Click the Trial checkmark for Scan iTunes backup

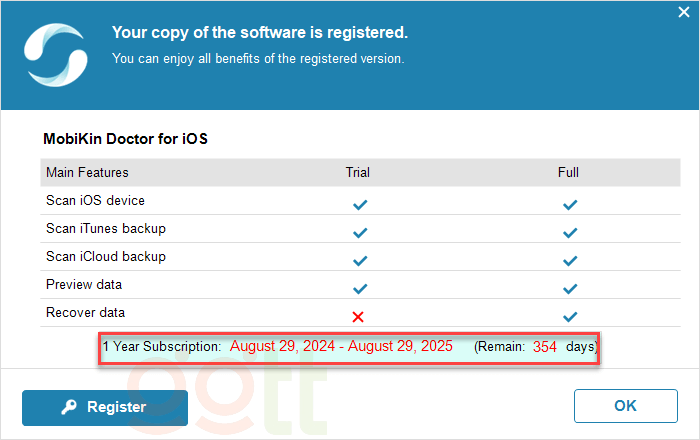tap(360, 232)
